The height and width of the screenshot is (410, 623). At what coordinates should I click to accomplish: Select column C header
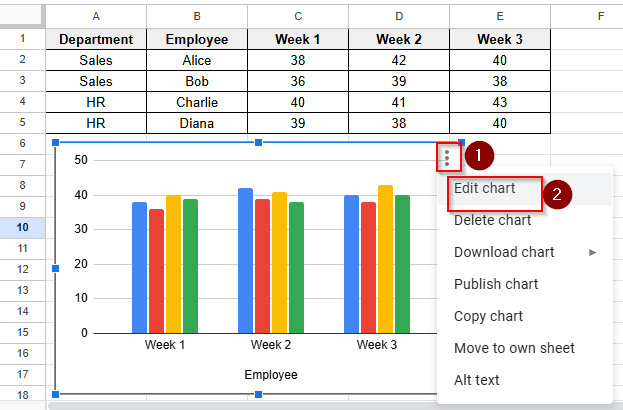tap(298, 16)
